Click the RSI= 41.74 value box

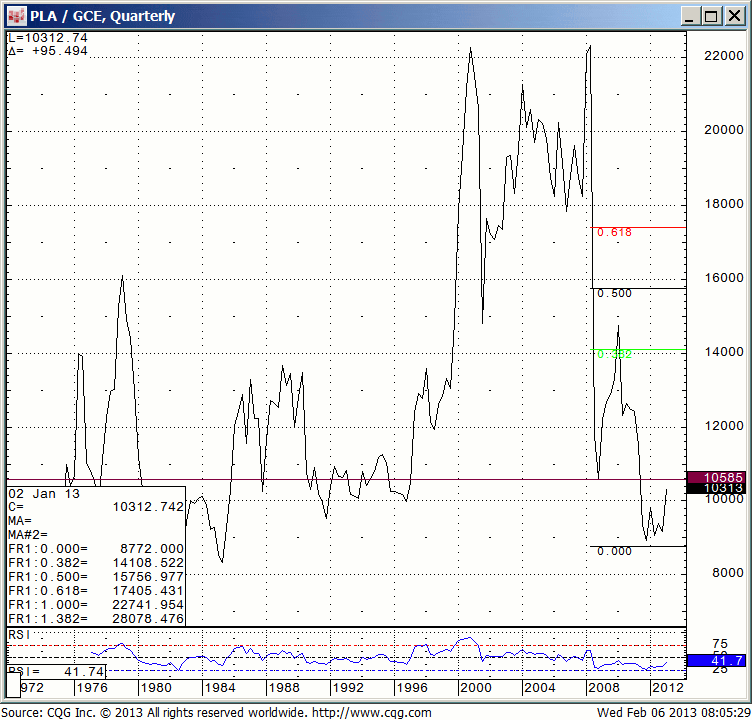click(57, 672)
